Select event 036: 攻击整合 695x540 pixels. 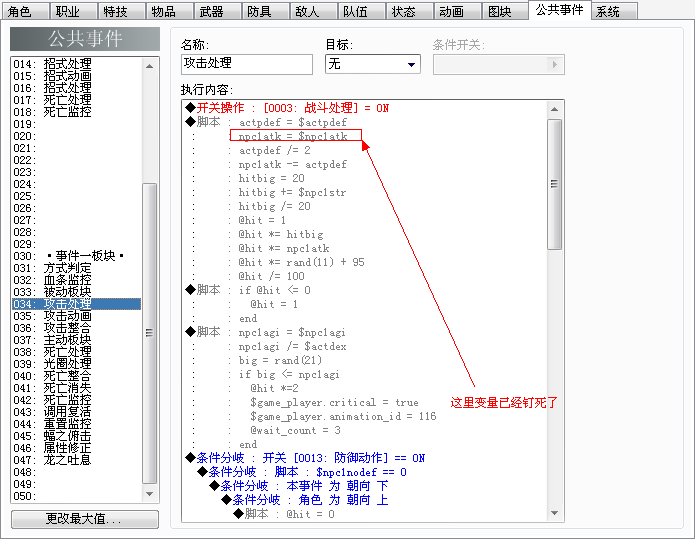76,328
